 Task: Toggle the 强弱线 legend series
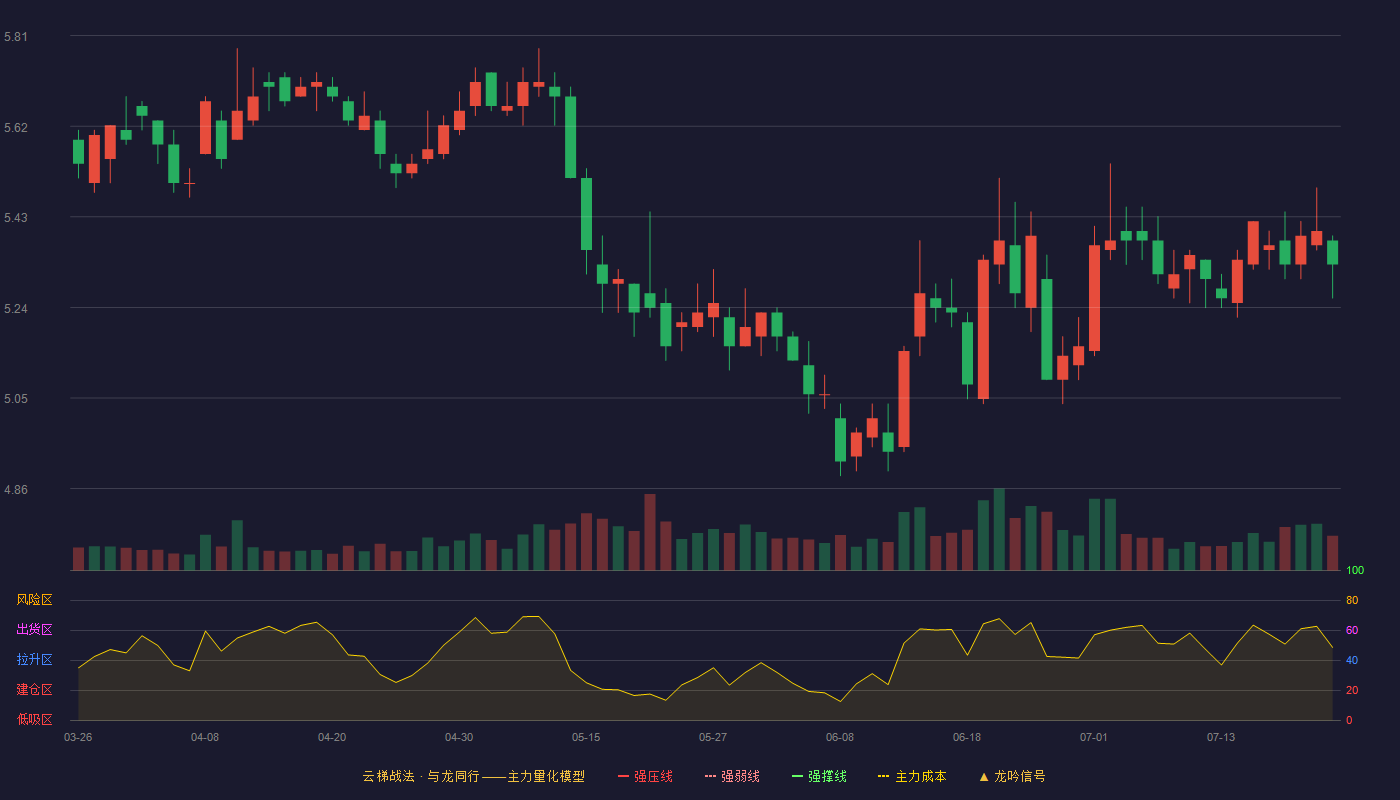tap(732, 776)
